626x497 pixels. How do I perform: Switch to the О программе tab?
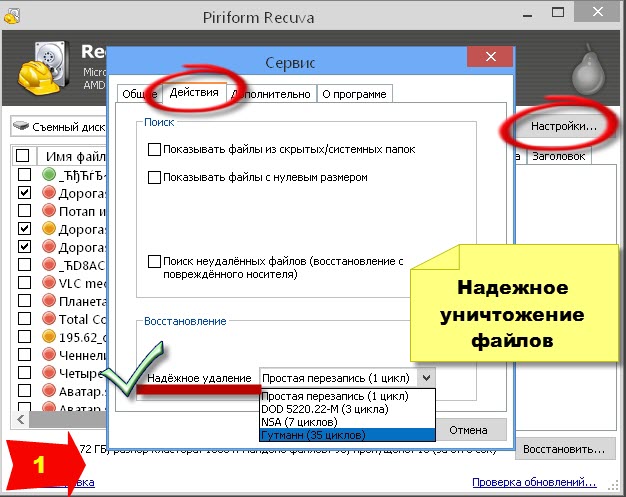(355, 94)
